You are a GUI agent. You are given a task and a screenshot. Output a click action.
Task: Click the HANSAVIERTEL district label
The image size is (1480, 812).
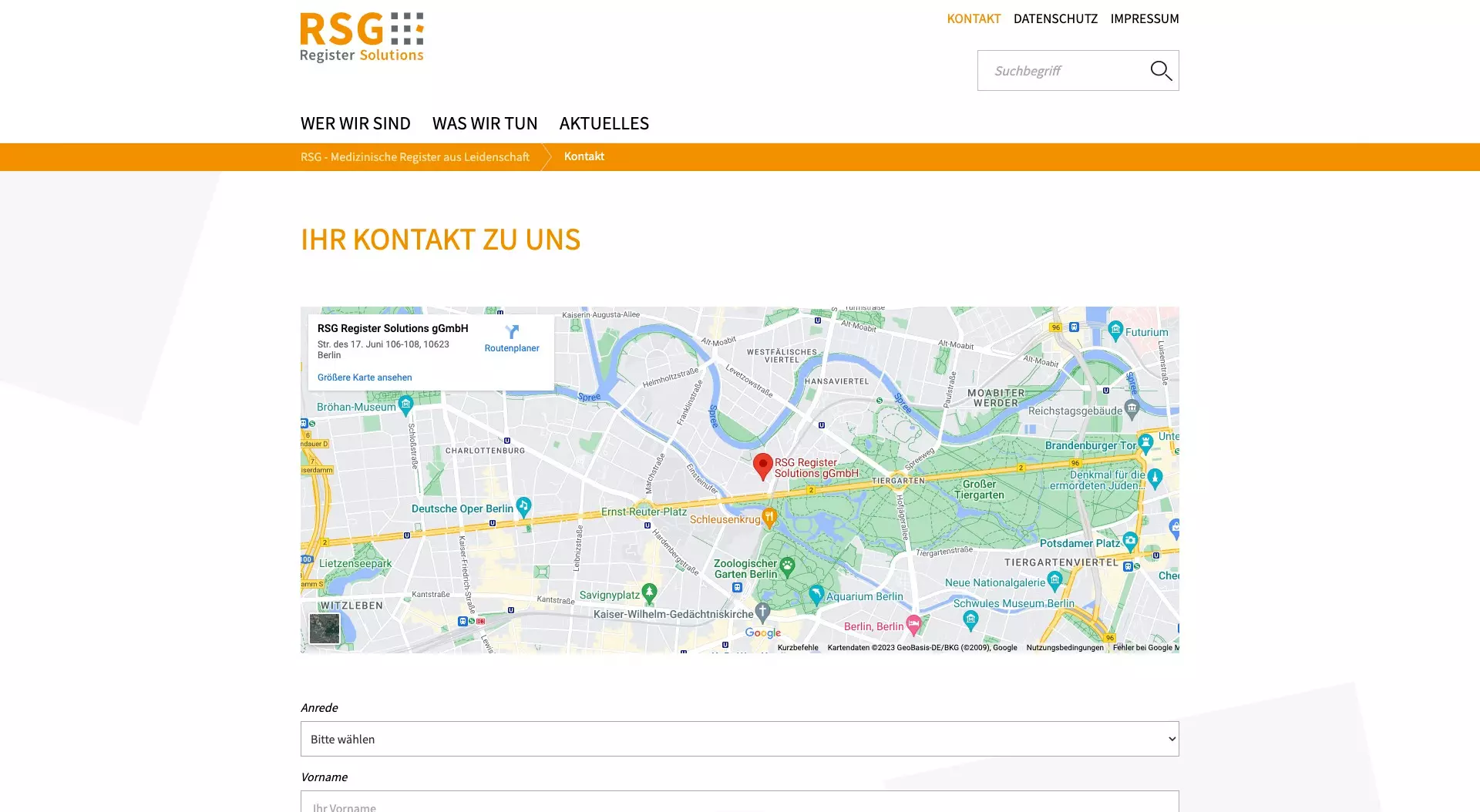[x=836, y=381]
